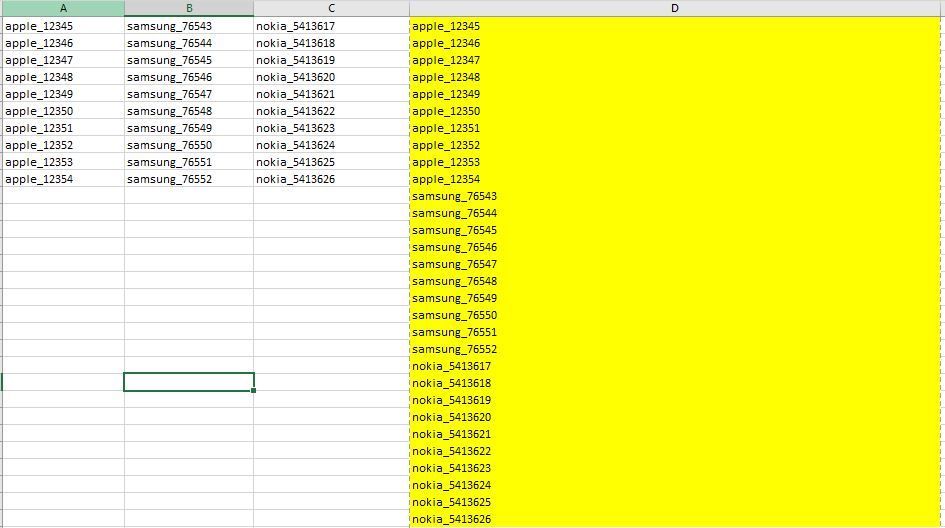Pick nokia_5413625 in column C
Screen dimensions: 945x528
click(331, 162)
